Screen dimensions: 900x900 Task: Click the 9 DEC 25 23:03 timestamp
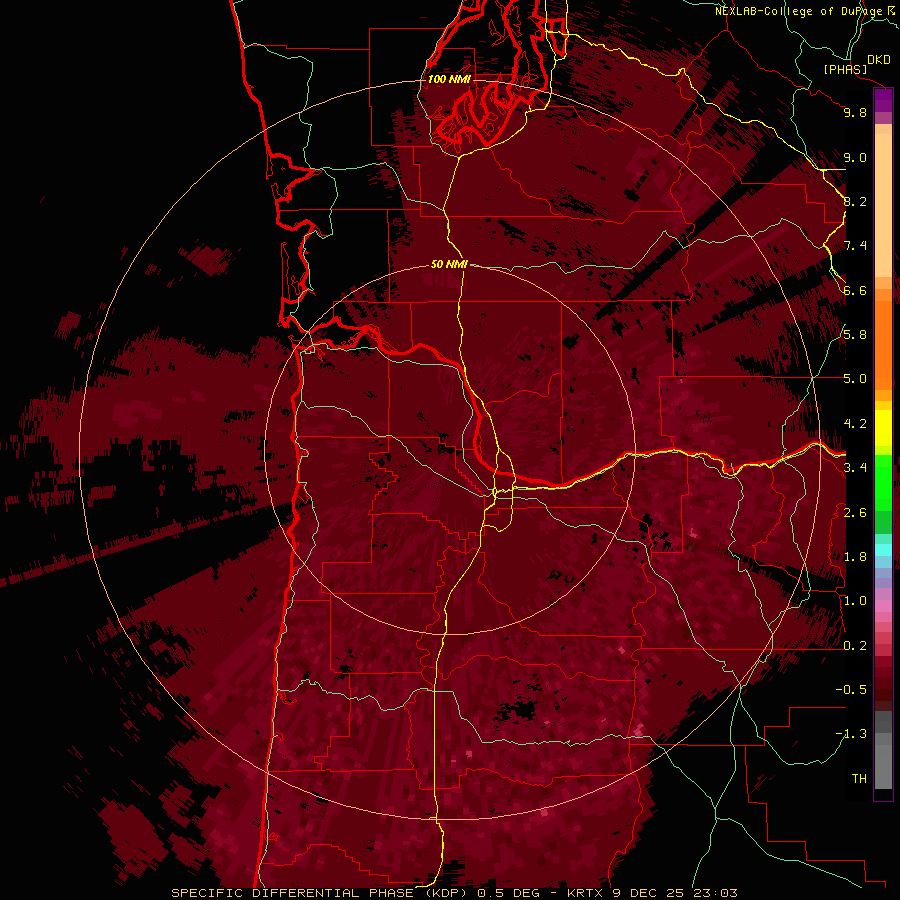[x=677, y=893]
